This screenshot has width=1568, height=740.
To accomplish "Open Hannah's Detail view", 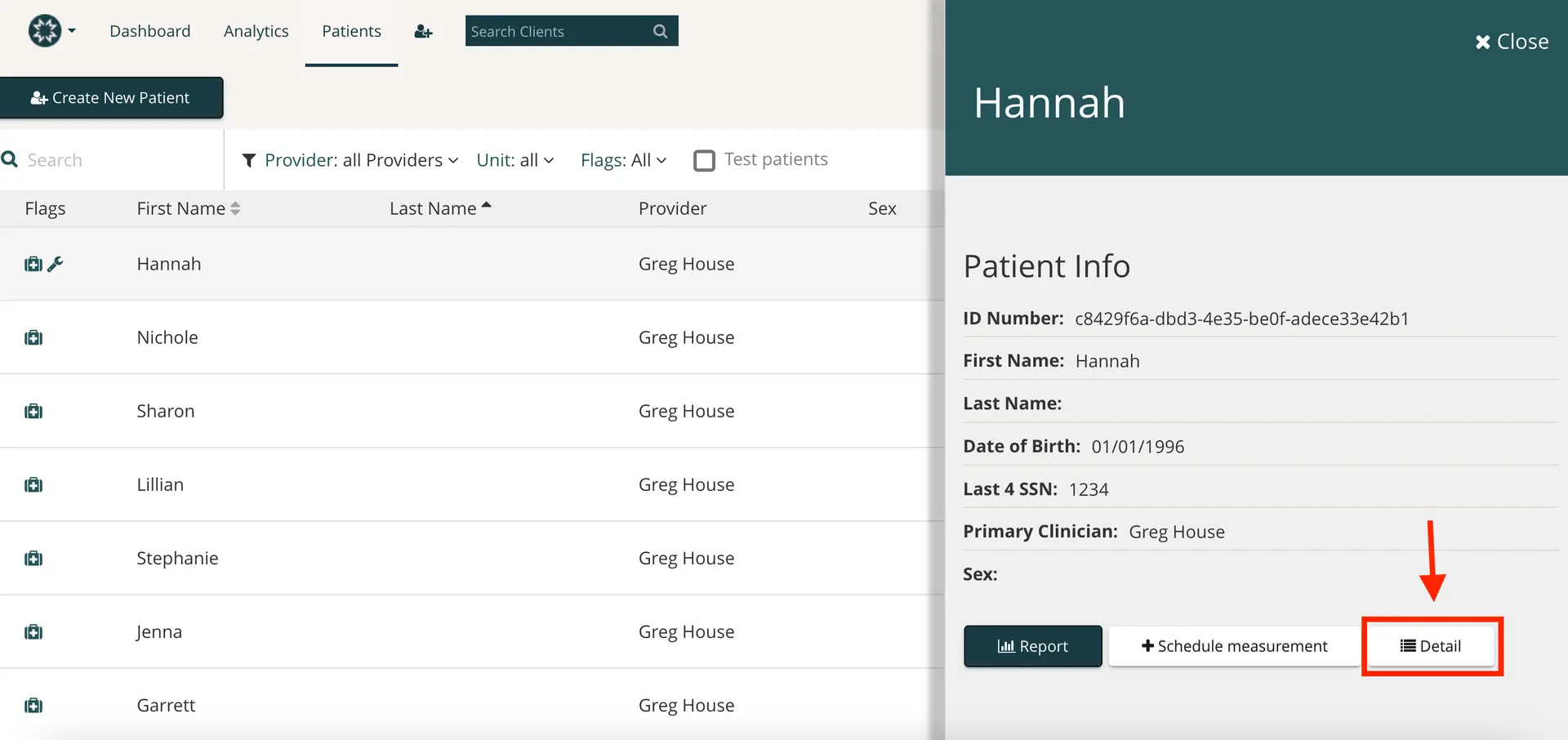I will 1431,645.
